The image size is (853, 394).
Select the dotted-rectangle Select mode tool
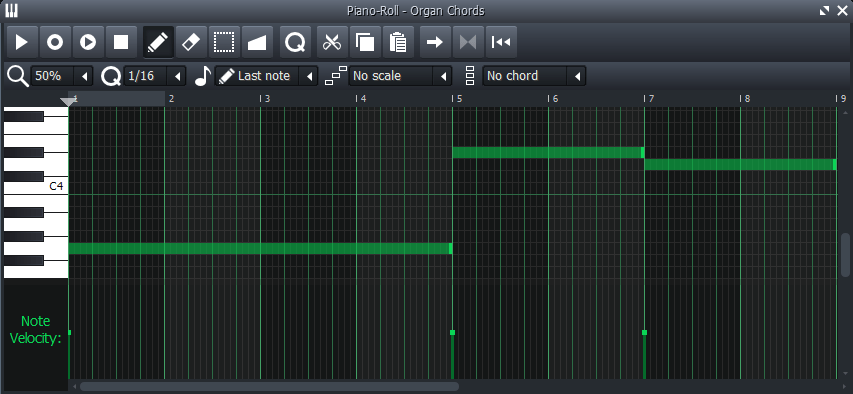click(x=224, y=42)
